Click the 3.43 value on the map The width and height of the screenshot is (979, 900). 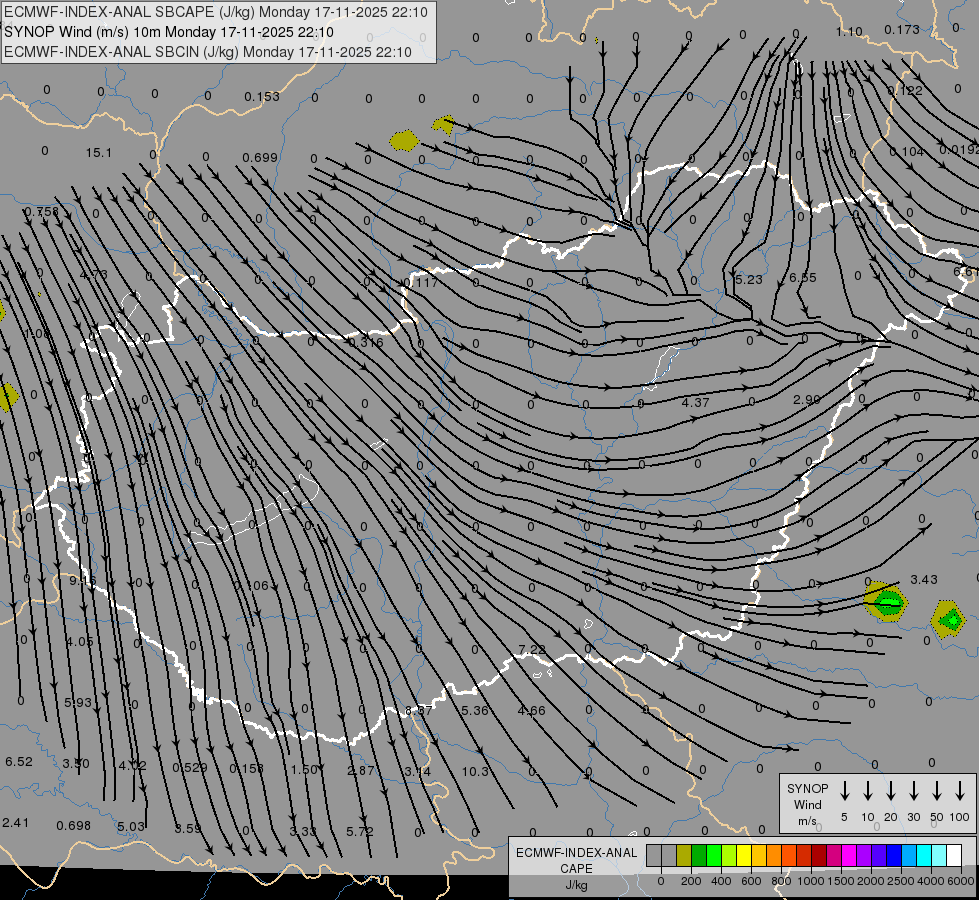pos(924,579)
